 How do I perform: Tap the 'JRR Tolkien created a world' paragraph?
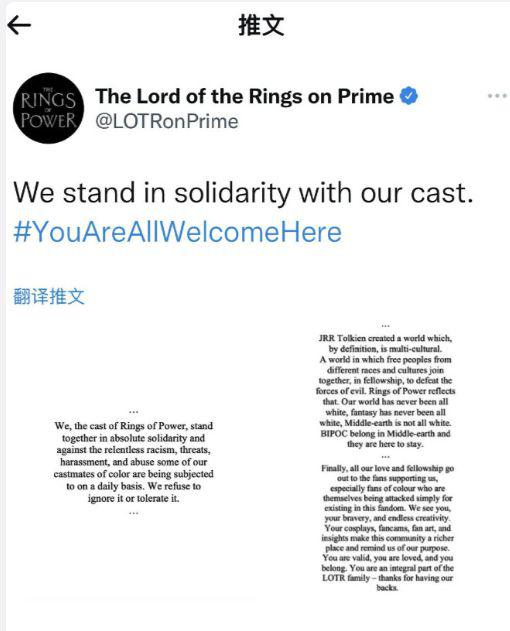pos(385,391)
